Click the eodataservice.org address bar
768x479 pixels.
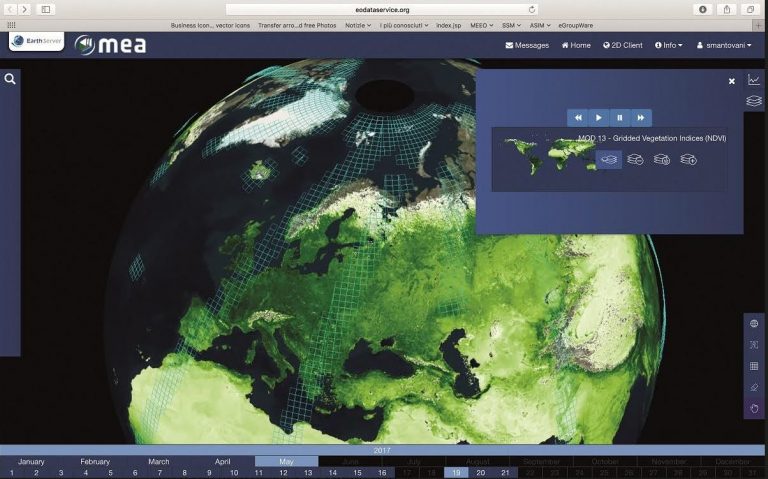(382, 9)
